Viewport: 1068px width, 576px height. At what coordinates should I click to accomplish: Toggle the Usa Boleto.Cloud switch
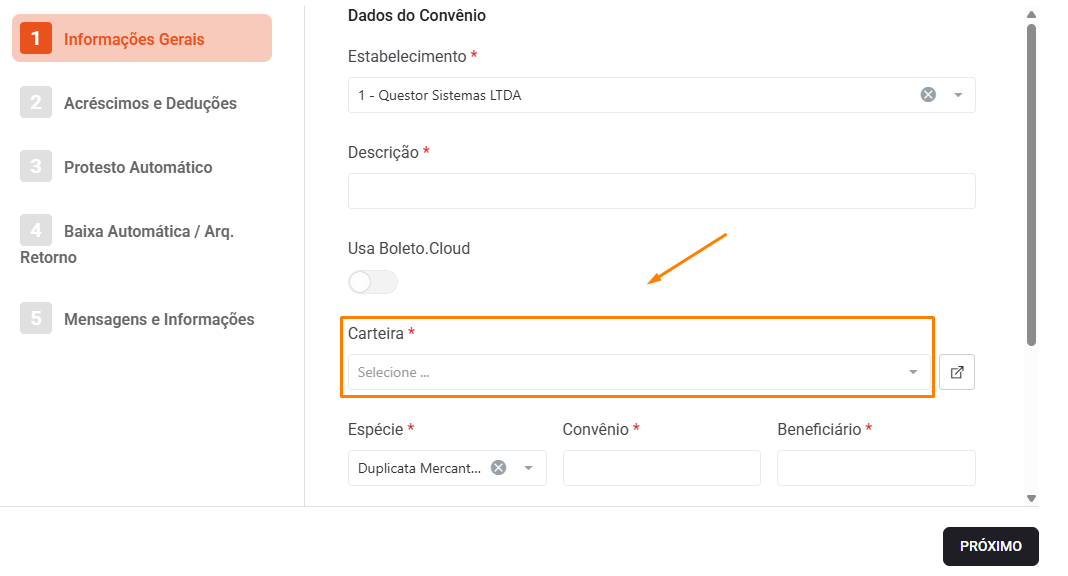[373, 282]
